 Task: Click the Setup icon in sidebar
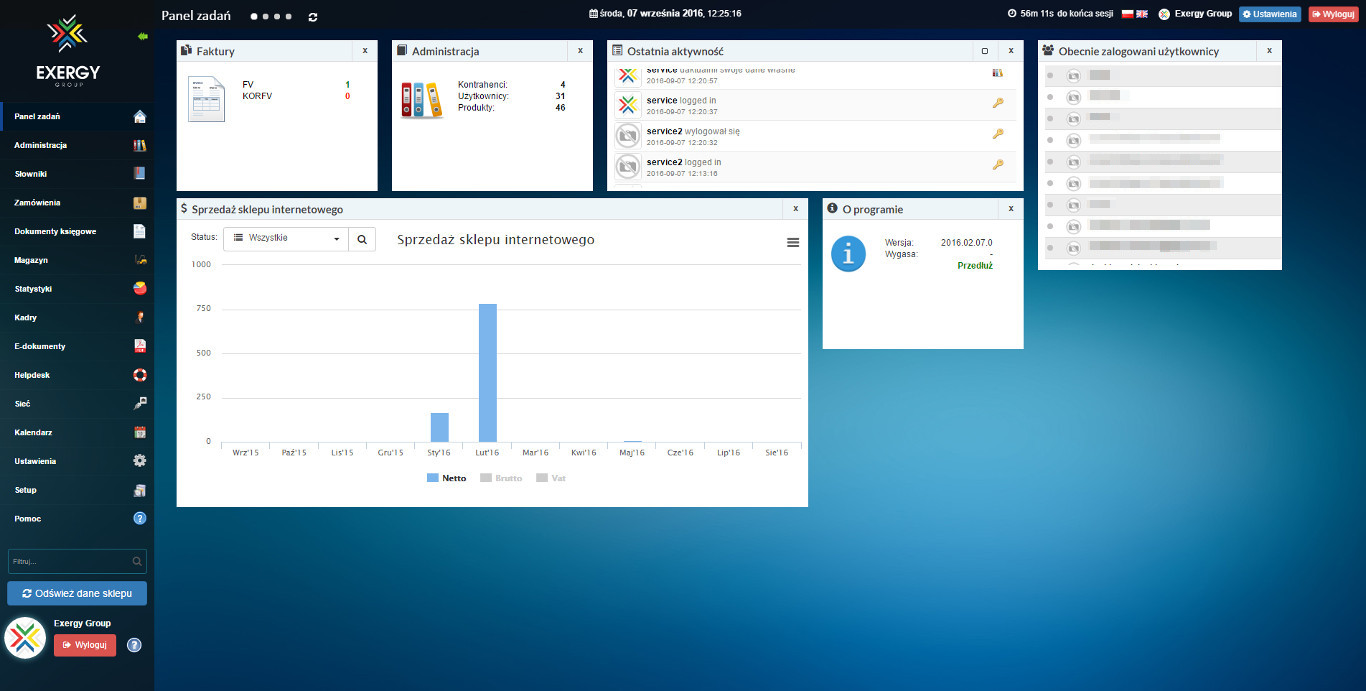140,490
